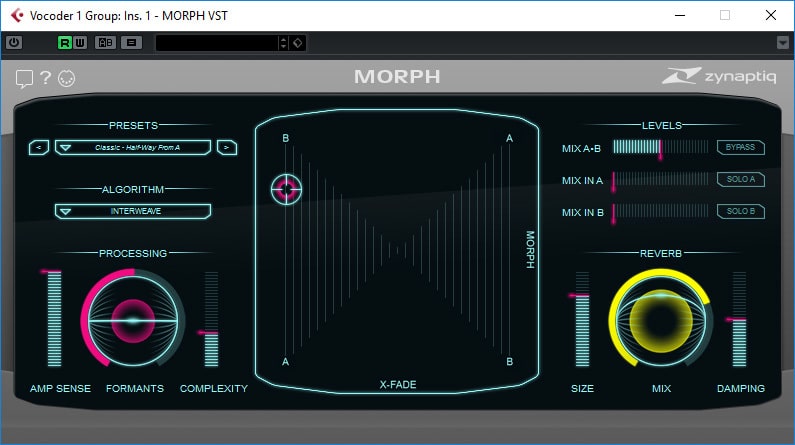Close the MORPH VST window
Screen dimensions: 795x445
point(771,16)
